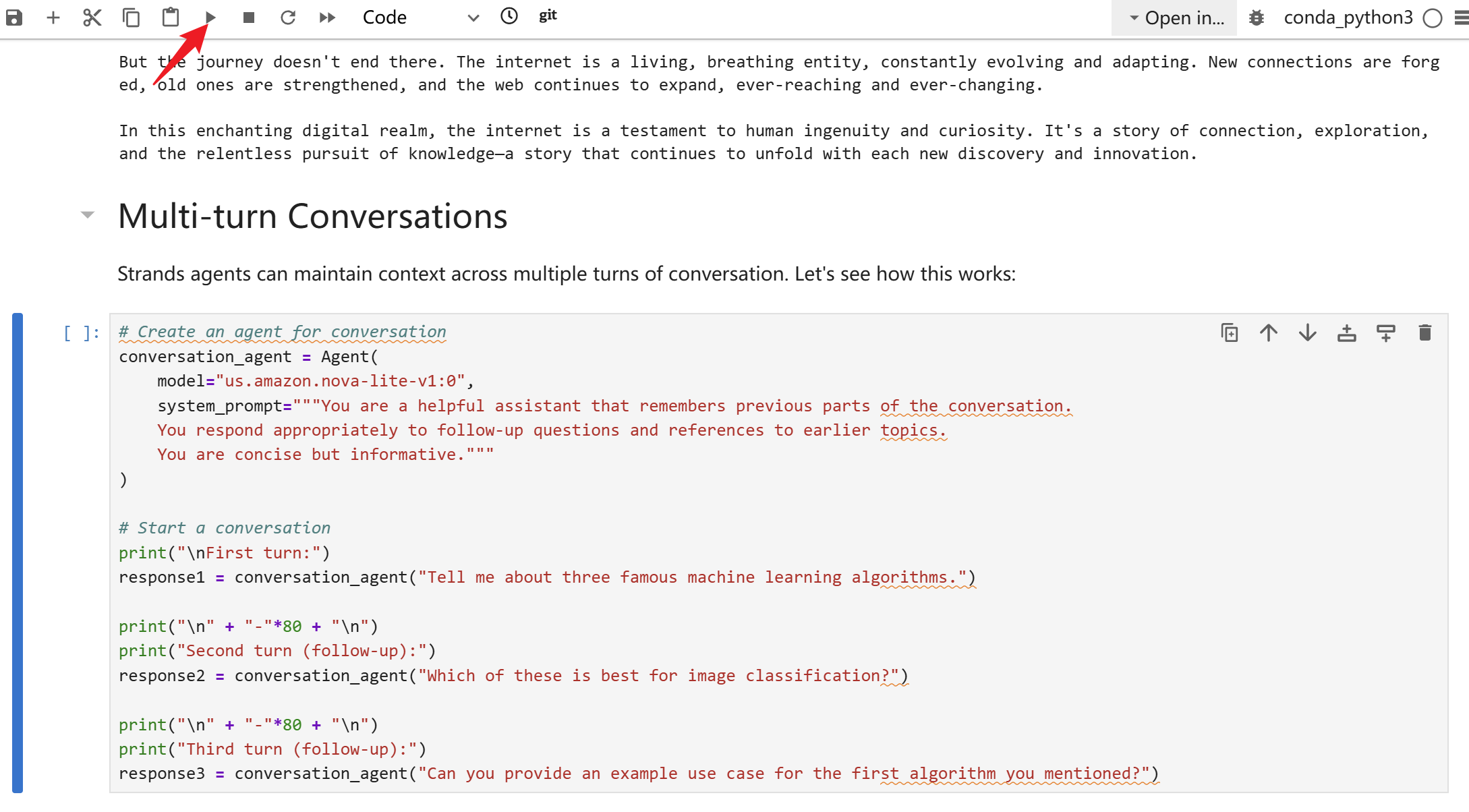Restart the kernel with the circular arrow
The image size is (1469, 812).
pyautogui.click(x=288, y=18)
